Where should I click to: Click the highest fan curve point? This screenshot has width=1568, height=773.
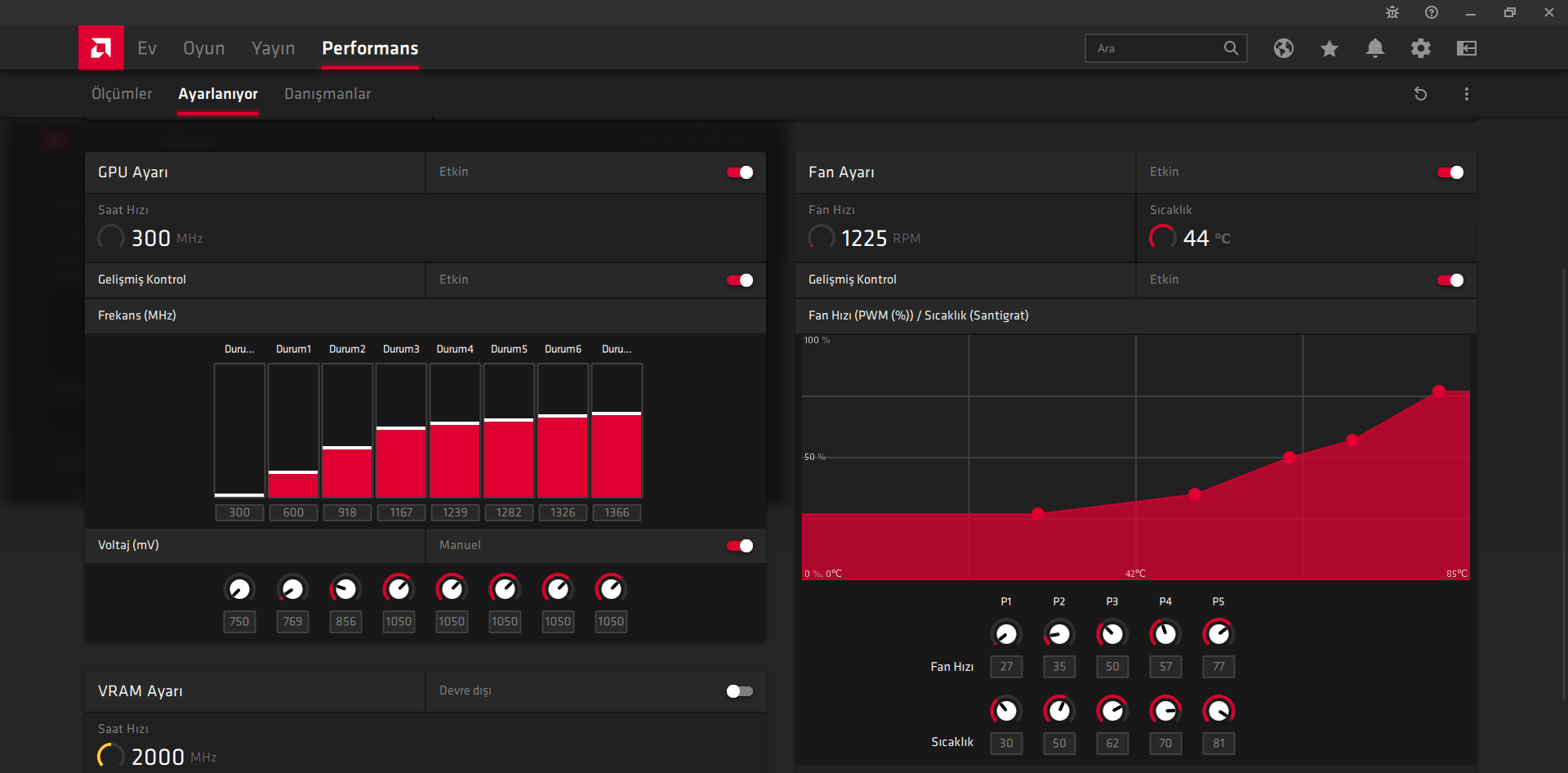tap(1439, 391)
